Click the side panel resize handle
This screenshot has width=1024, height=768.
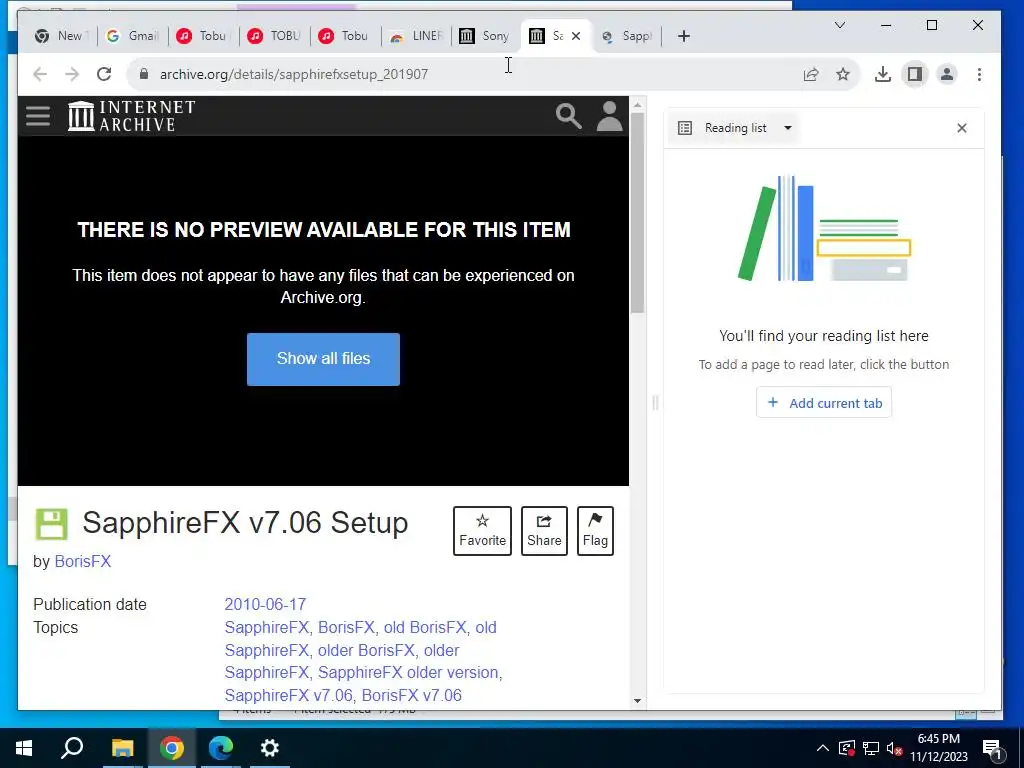coord(655,402)
